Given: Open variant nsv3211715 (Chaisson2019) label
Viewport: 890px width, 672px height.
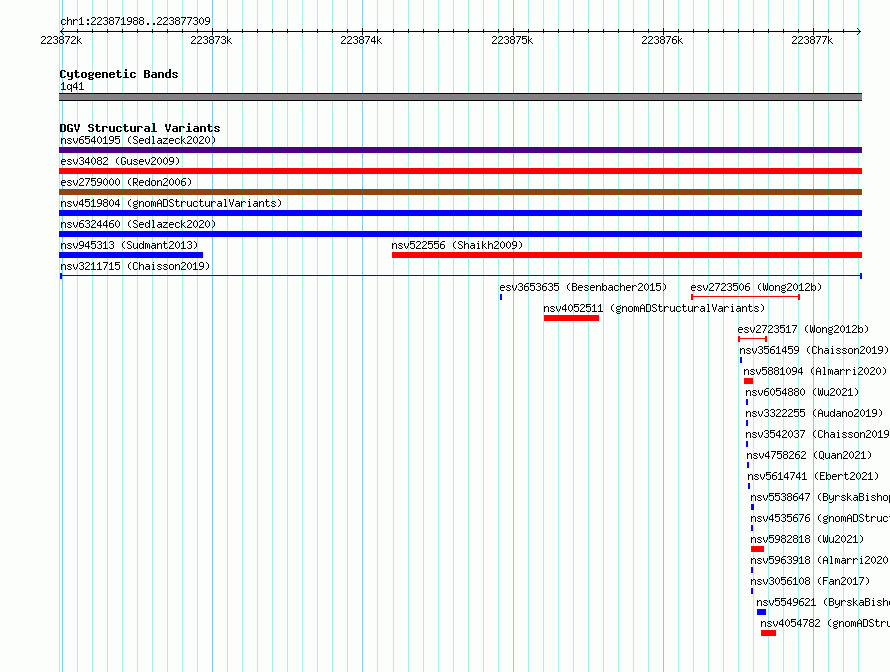Looking at the screenshot, I should click(135, 266).
